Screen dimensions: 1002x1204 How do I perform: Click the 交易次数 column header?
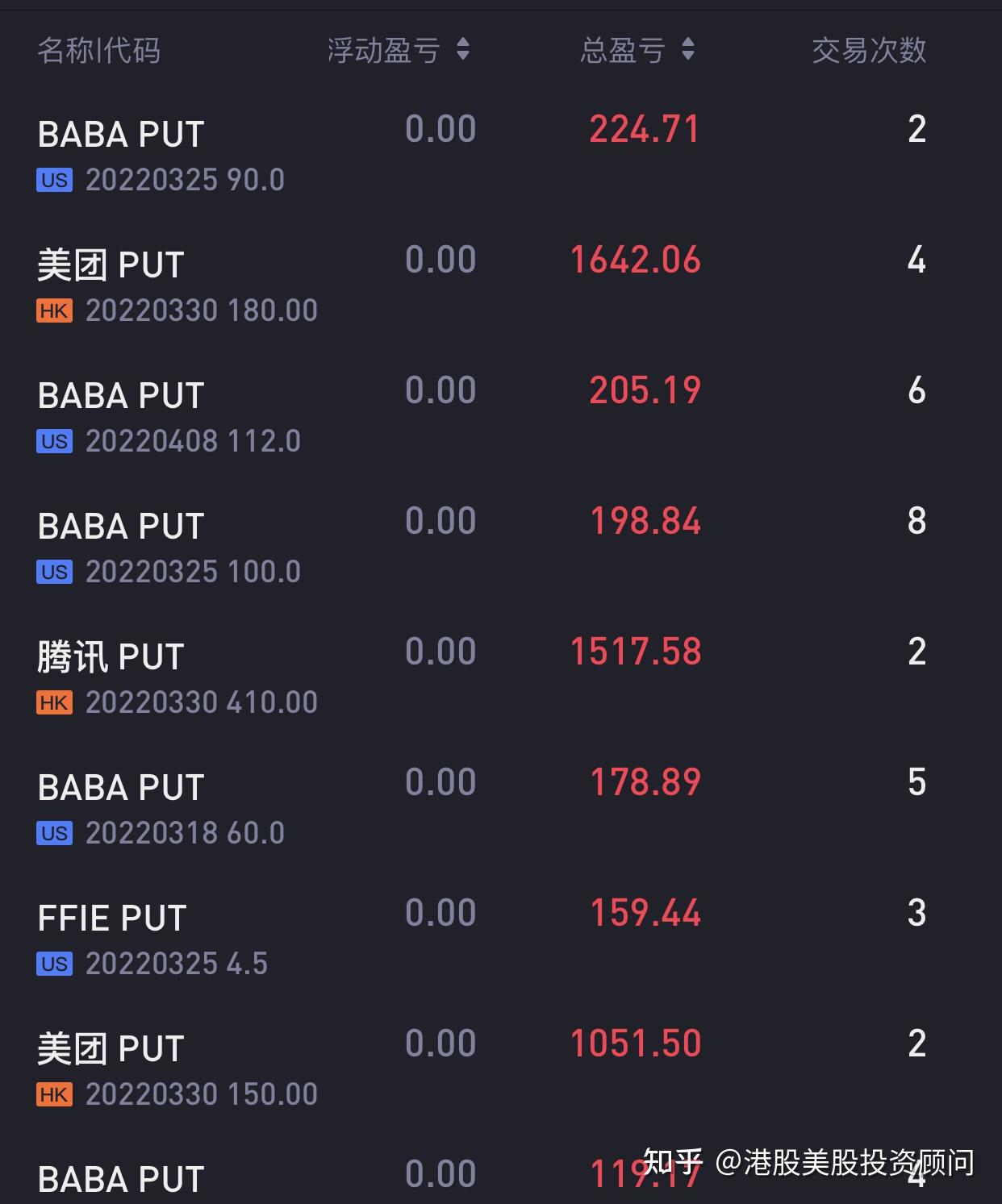point(869,50)
